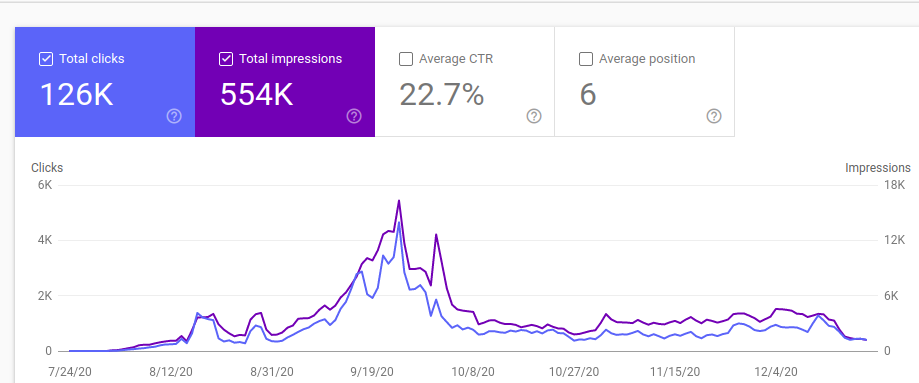Click the 554K total impressions value
The width and height of the screenshot is (919, 383).
coord(257,94)
